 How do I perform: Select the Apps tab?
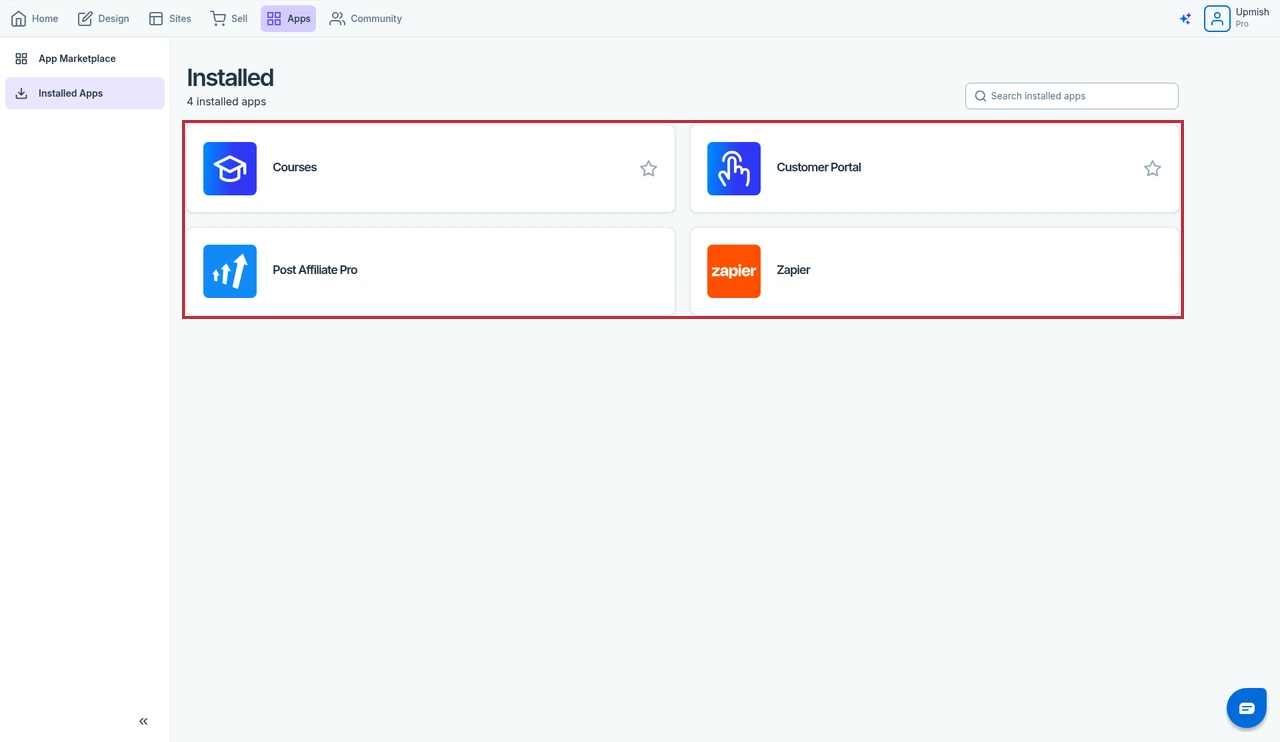[x=288, y=19]
